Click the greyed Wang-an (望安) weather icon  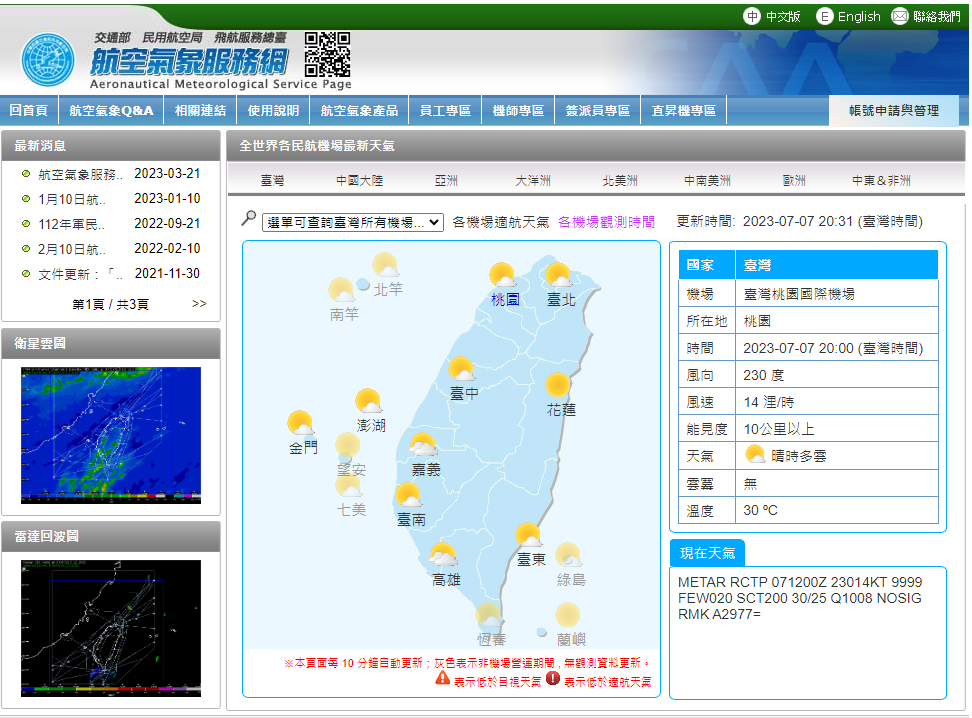coord(348,446)
